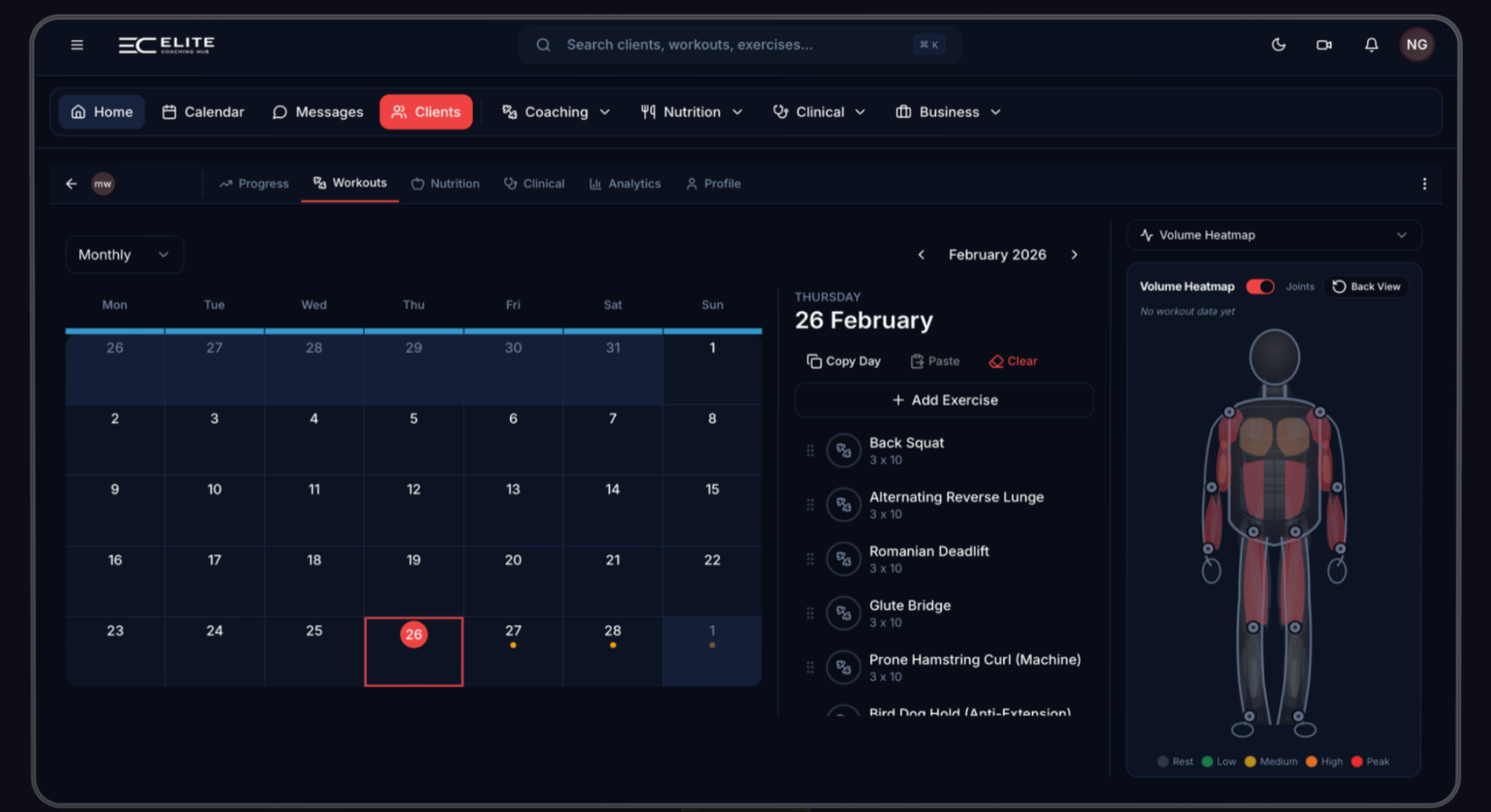Enable the Volume Heatmap toggle switch
1491x812 pixels.
coord(1260,286)
